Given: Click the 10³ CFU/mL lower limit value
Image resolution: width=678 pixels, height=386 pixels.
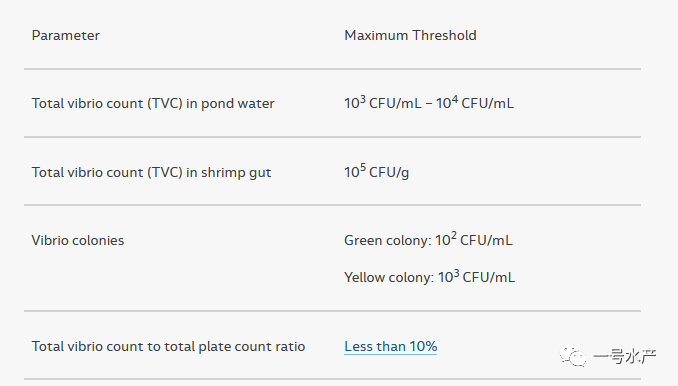Looking at the screenshot, I should tap(383, 103).
